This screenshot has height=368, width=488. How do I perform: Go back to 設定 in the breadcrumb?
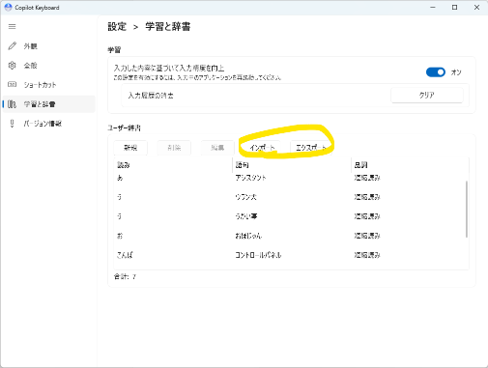click(x=117, y=27)
